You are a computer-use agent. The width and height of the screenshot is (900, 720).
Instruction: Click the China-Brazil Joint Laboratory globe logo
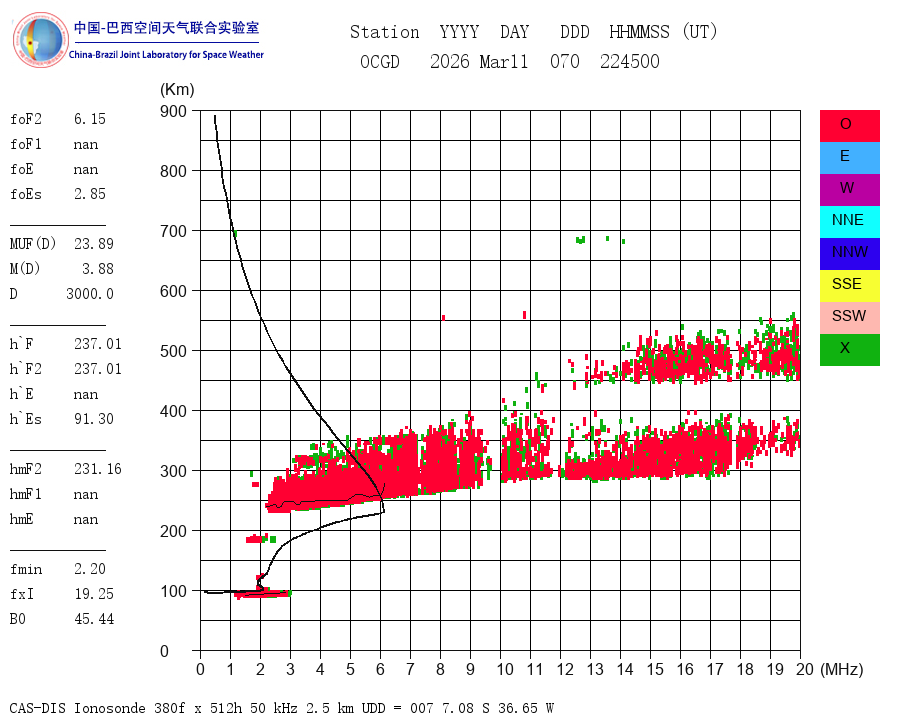tap(40, 40)
